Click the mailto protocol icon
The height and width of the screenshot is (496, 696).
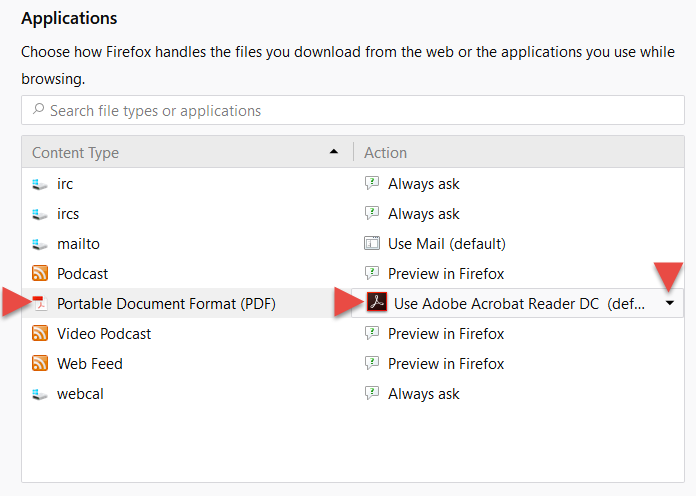tap(40, 244)
